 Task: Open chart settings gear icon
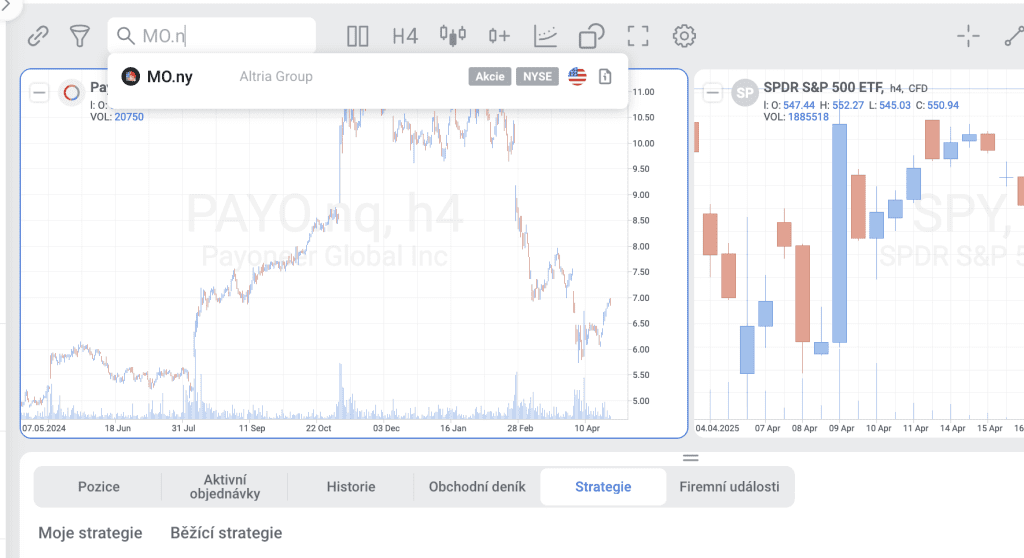[684, 36]
